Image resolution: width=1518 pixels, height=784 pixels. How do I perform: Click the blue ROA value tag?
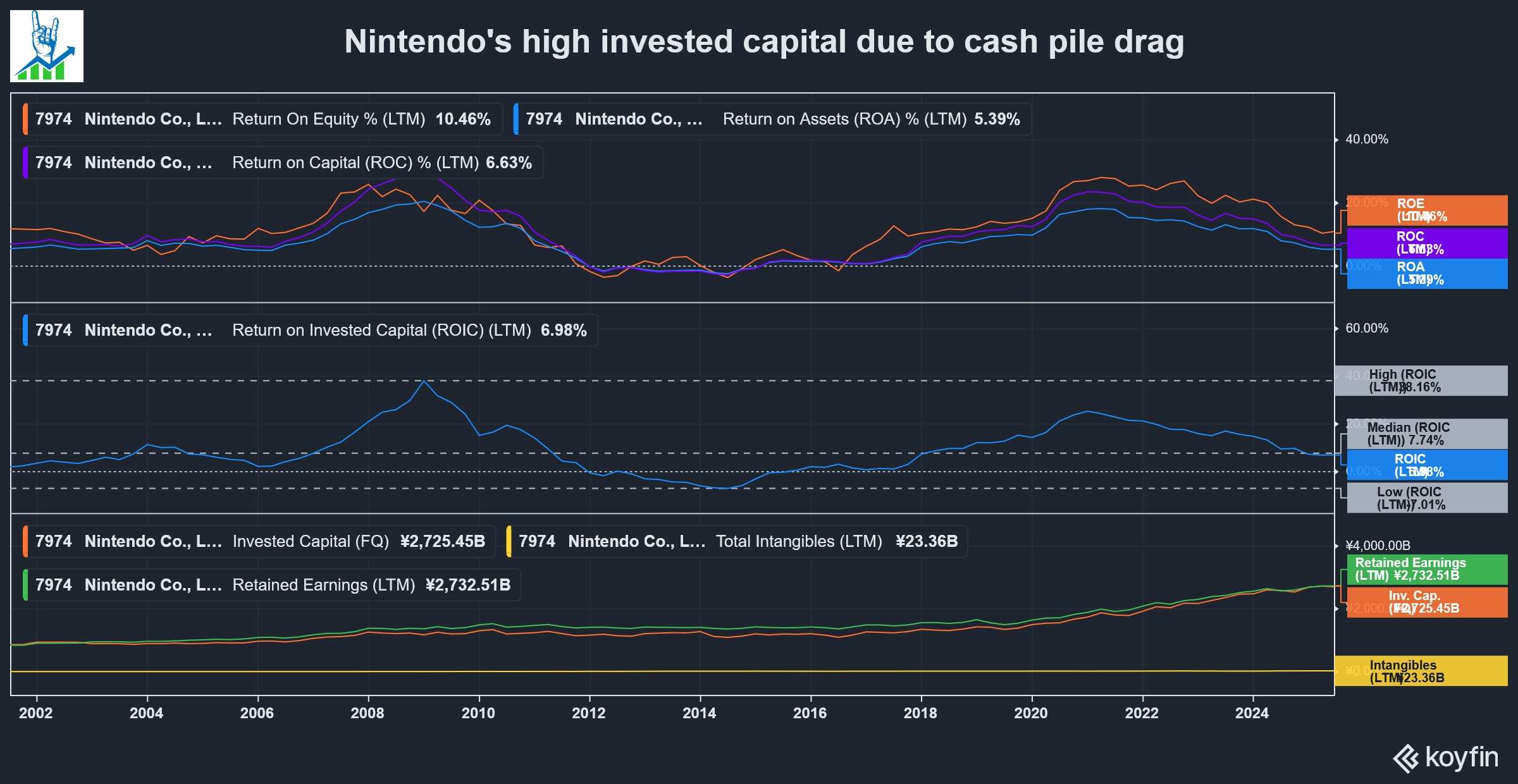click(x=1427, y=274)
